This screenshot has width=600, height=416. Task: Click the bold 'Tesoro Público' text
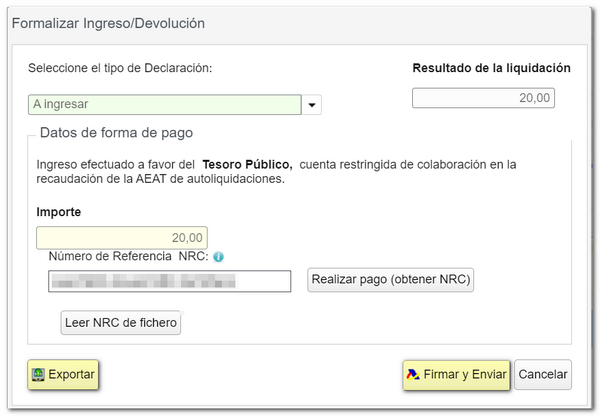(x=247, y=164)
